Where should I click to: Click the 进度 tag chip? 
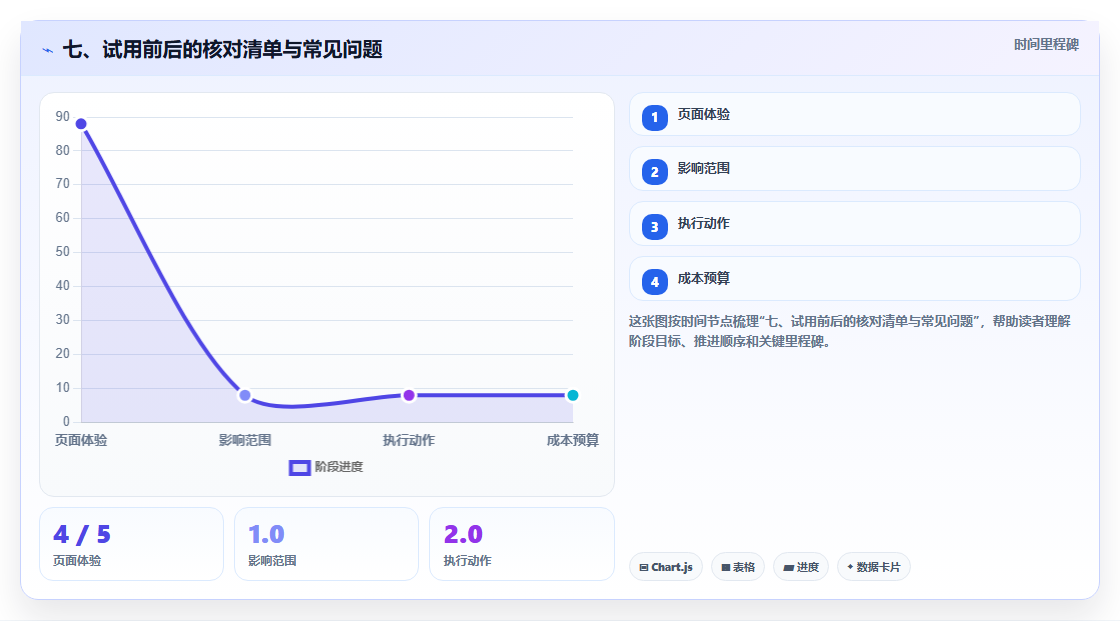click(x=801, y=567)
